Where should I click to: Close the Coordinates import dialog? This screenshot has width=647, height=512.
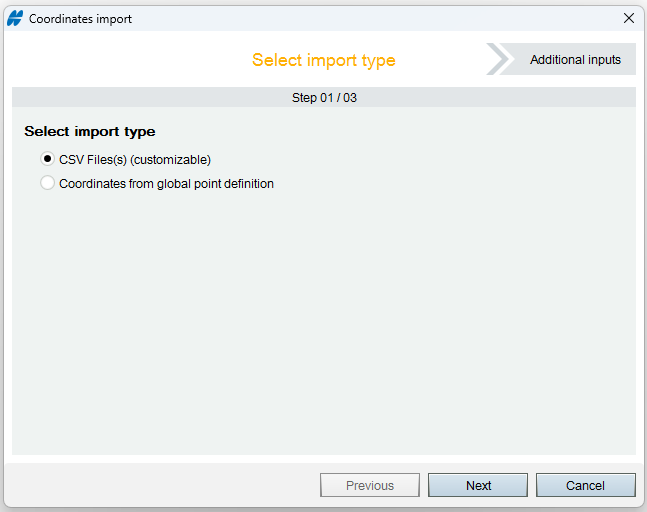pyautogui.click(x=628, y=18)
